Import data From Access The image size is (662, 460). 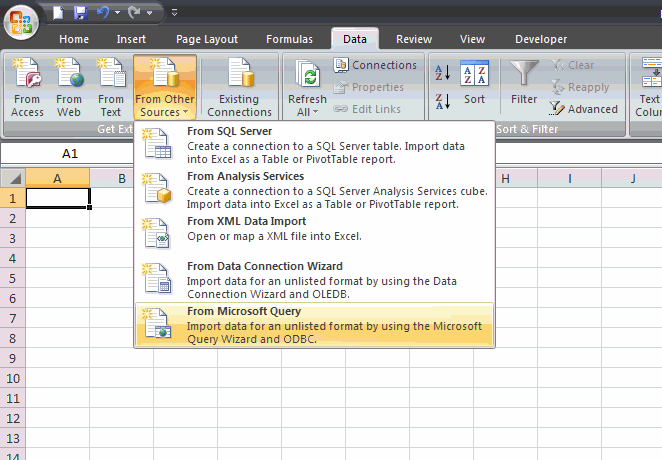(27, 88)
